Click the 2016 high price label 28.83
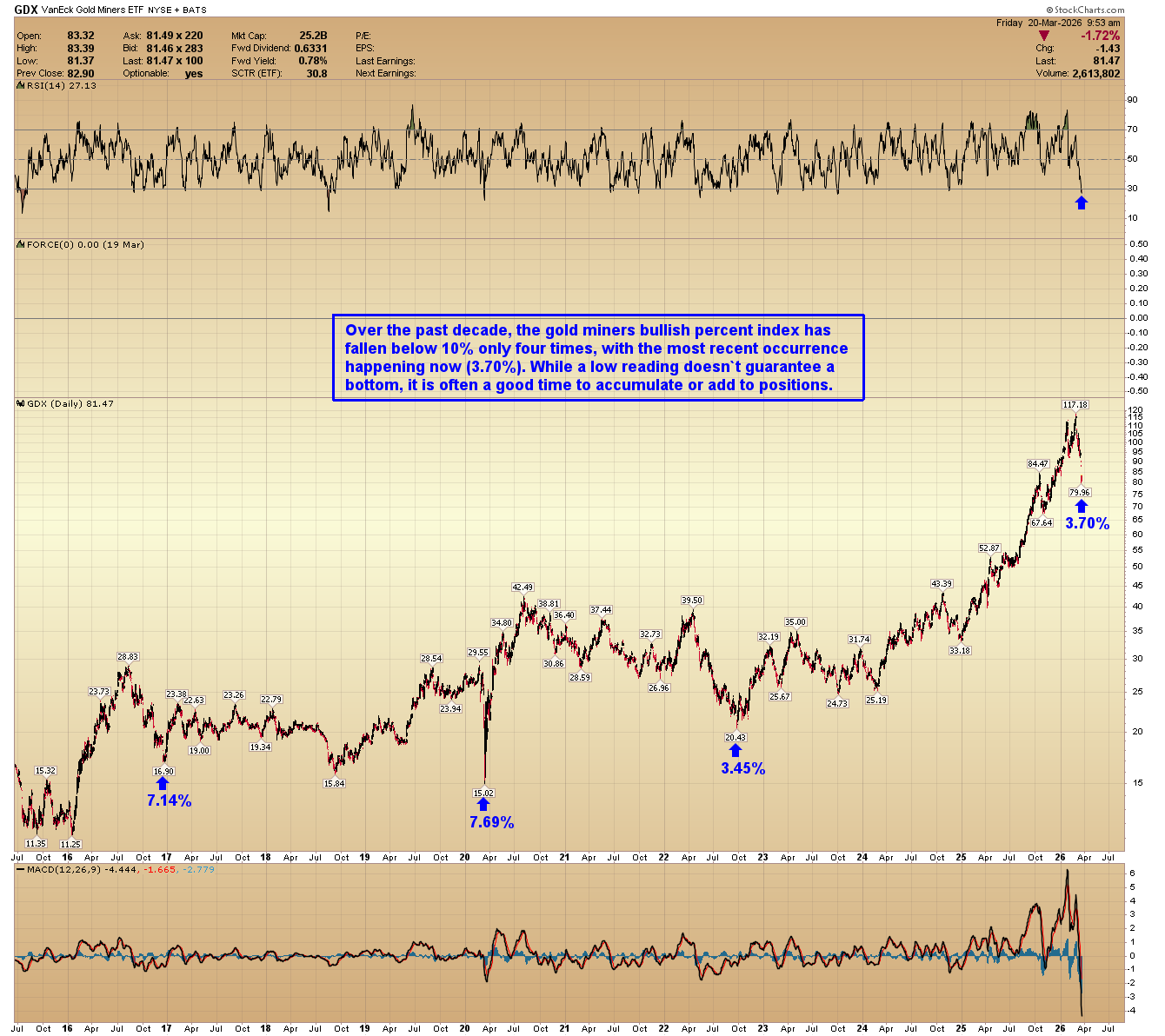The height and width of the screenshot is (1036, 1165). [128, 657]
